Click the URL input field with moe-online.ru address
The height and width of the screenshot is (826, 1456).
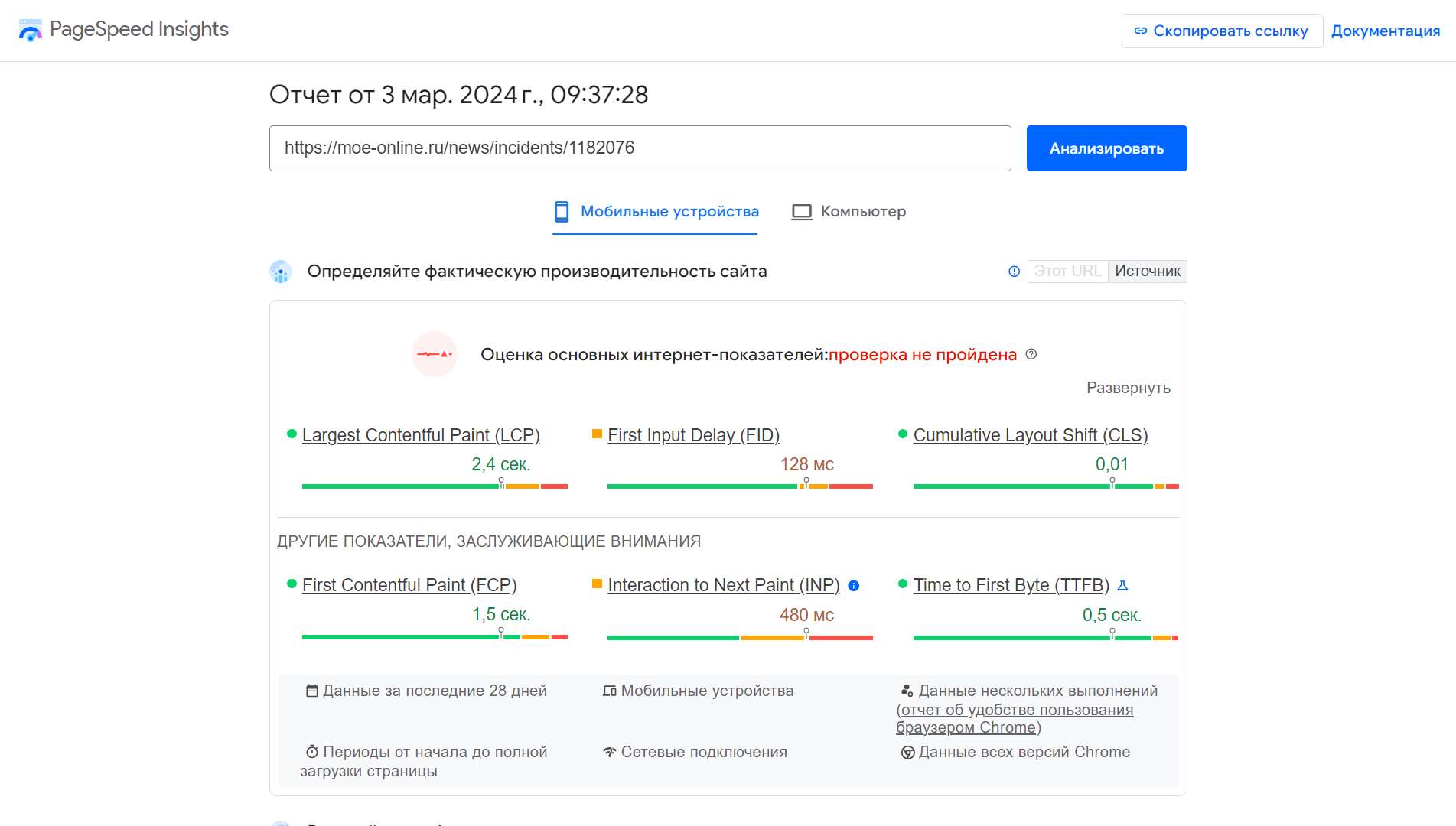tap(640, 148)
